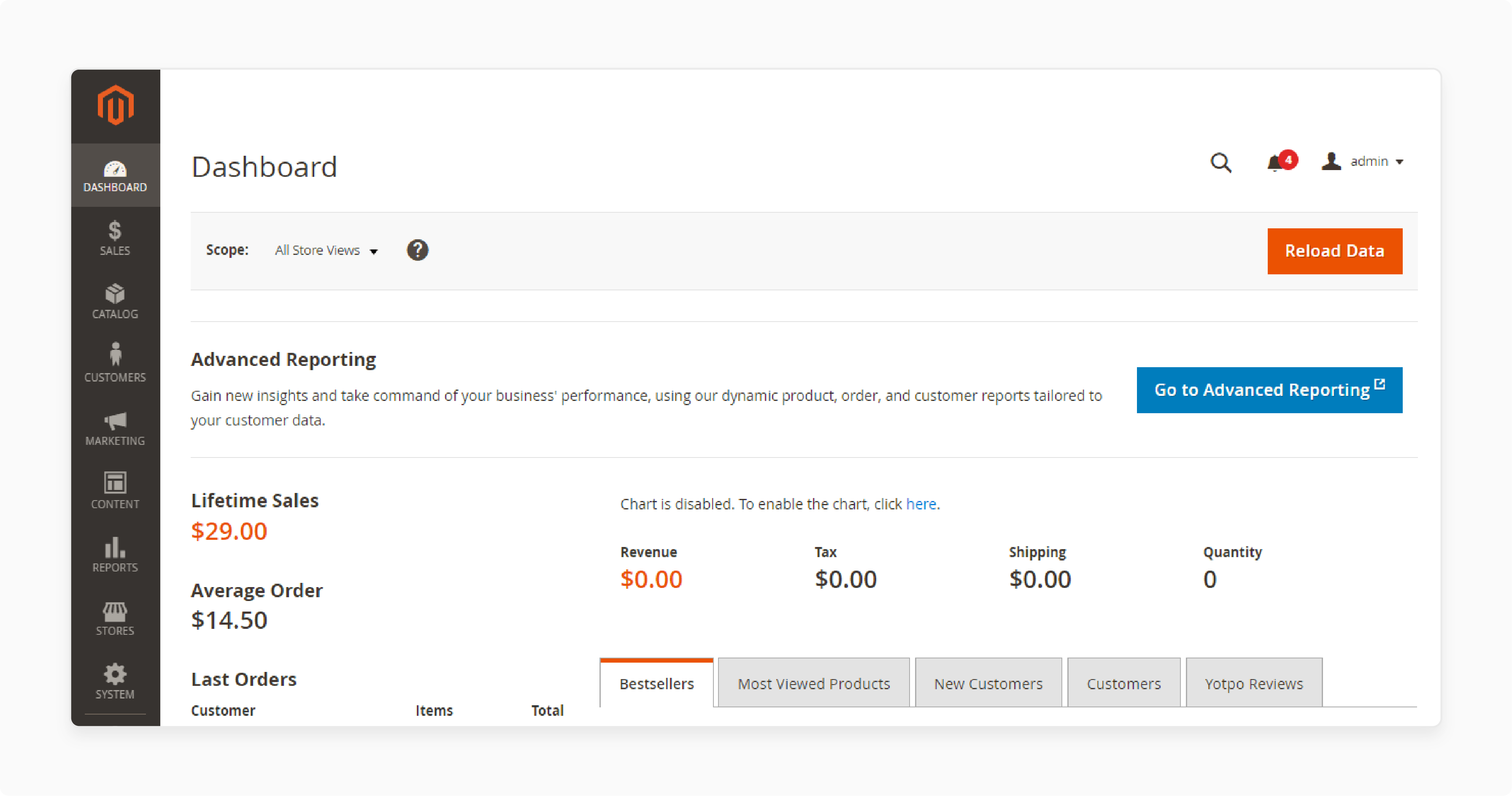Screen dimensions: 1512x796
Task: Expand the admin account dropdown
Action: point(1363,161)
